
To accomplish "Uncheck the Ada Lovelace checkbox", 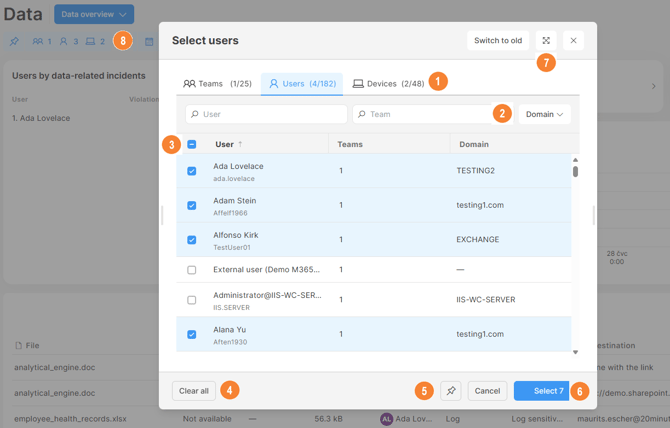I will pyautogui.click(x=192, y=171).
